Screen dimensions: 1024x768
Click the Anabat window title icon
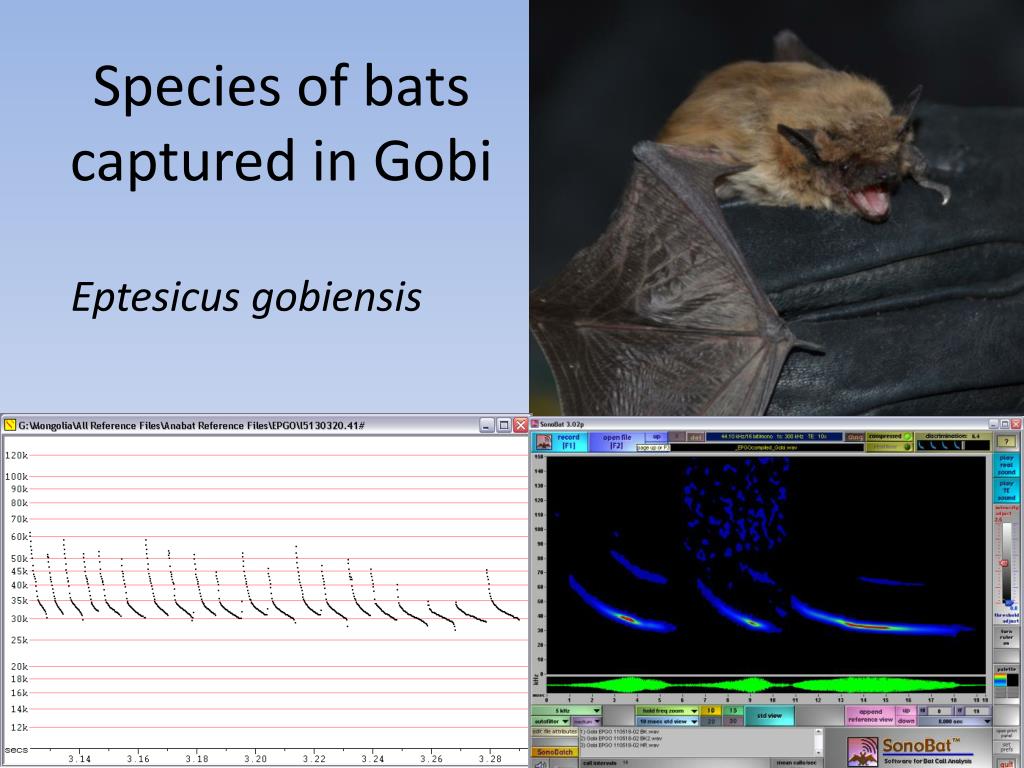(9, 425)
